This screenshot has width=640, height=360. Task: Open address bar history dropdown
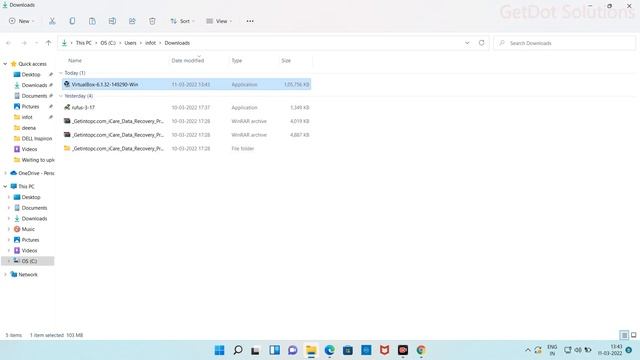pyautogui.click(x=467, y=43)
